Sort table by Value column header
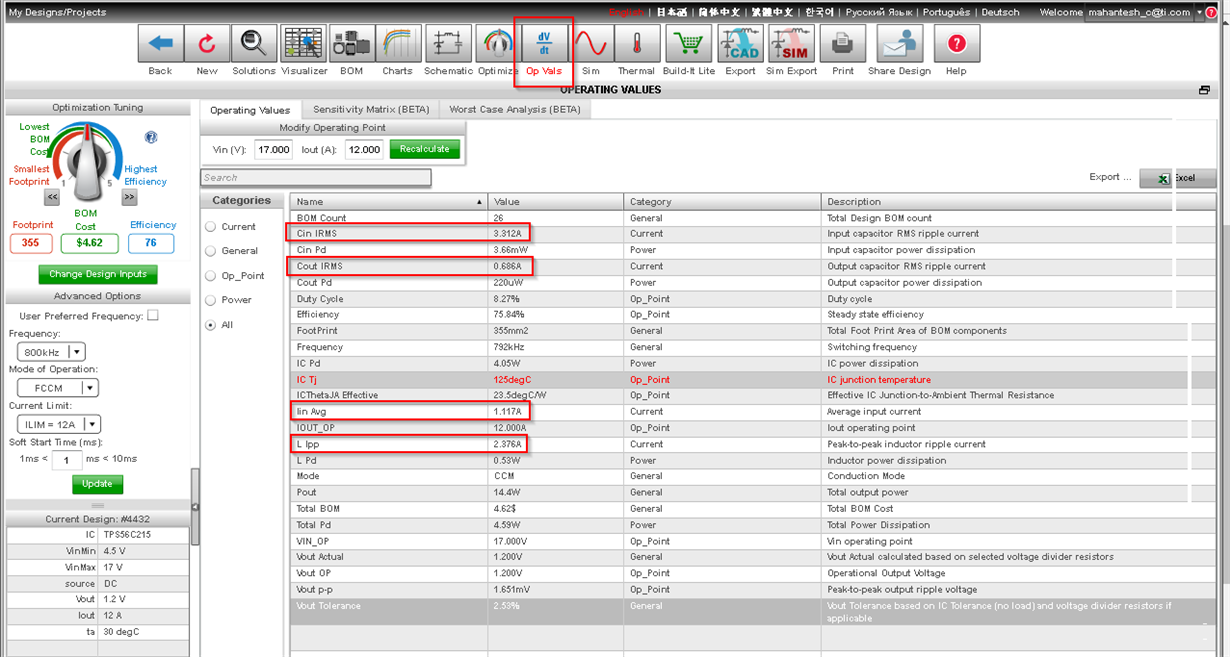 pyautogui.click(x=556, y=202)
